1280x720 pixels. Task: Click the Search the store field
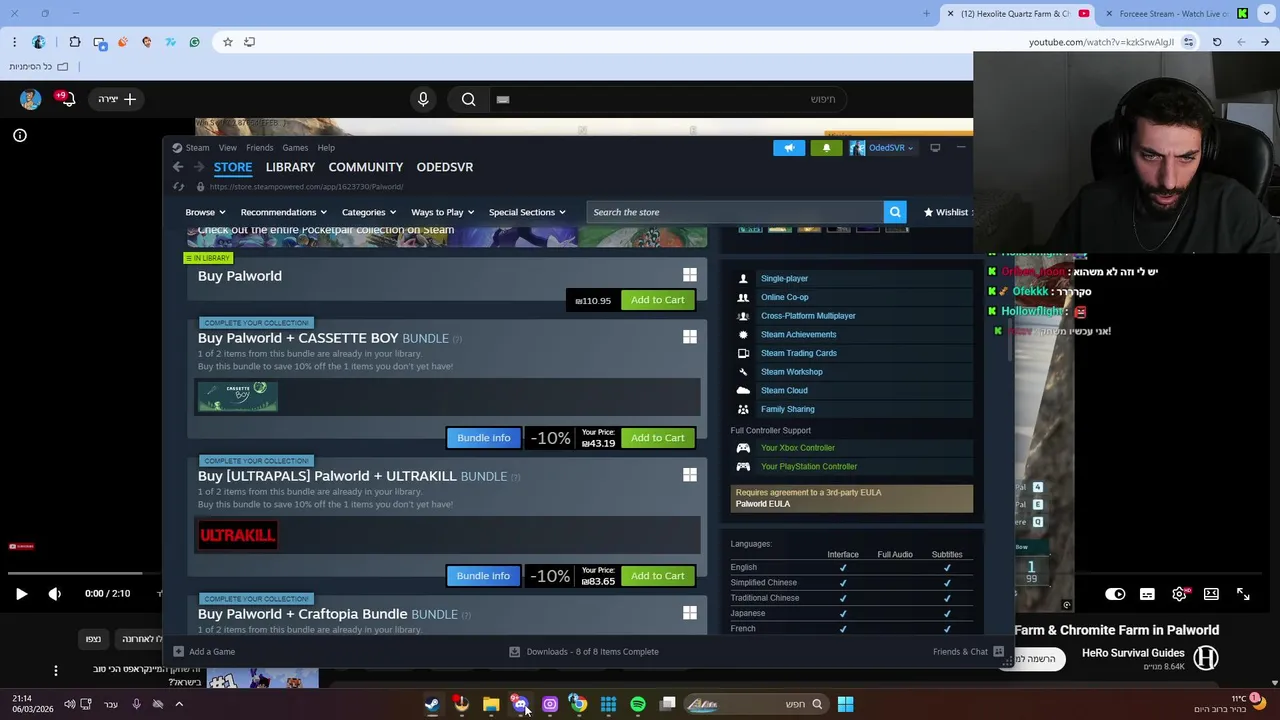click(x=735, y=212)
